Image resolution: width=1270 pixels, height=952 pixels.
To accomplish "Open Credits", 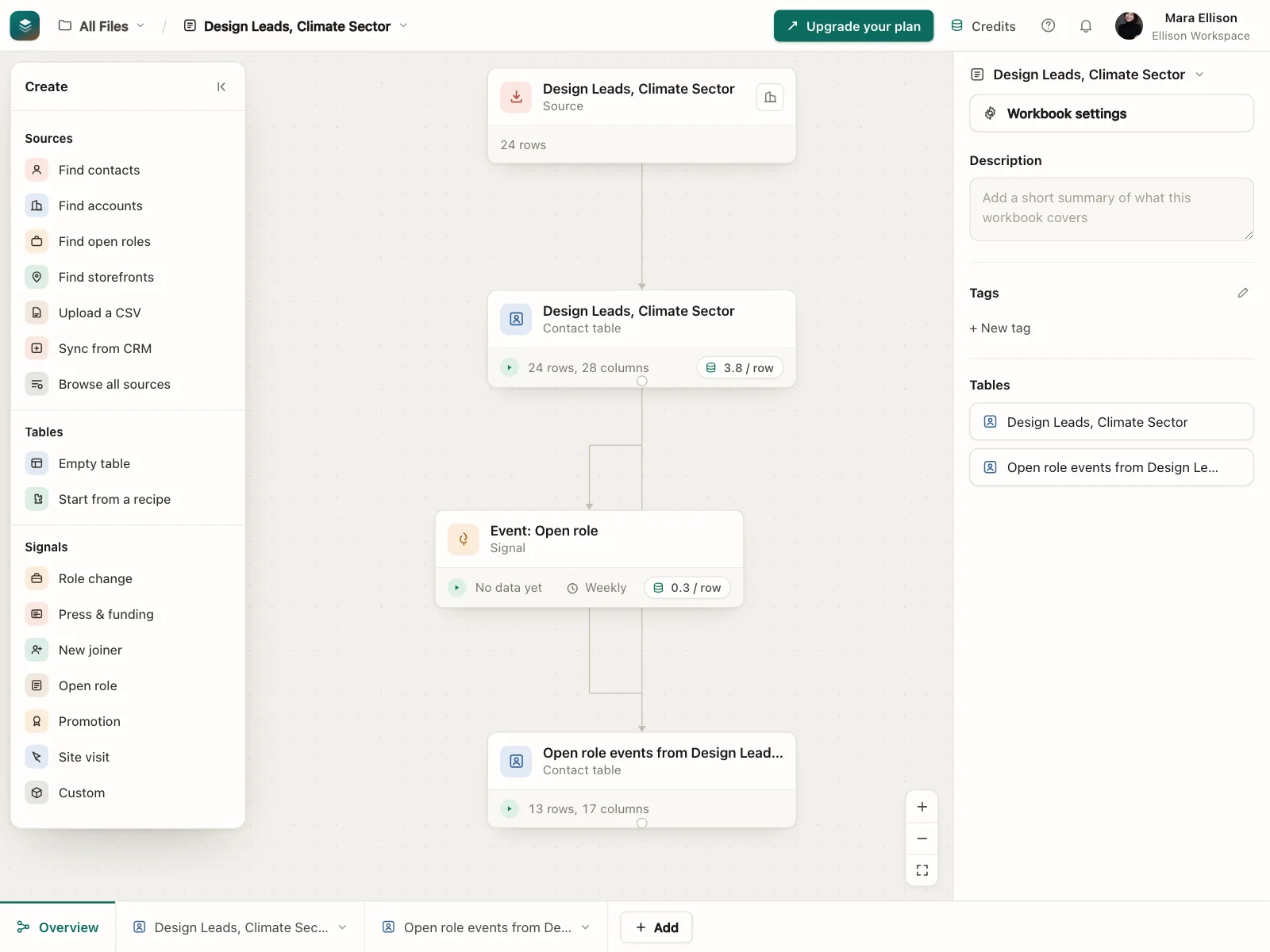I will pyautogui.click(x=983, y=26).
